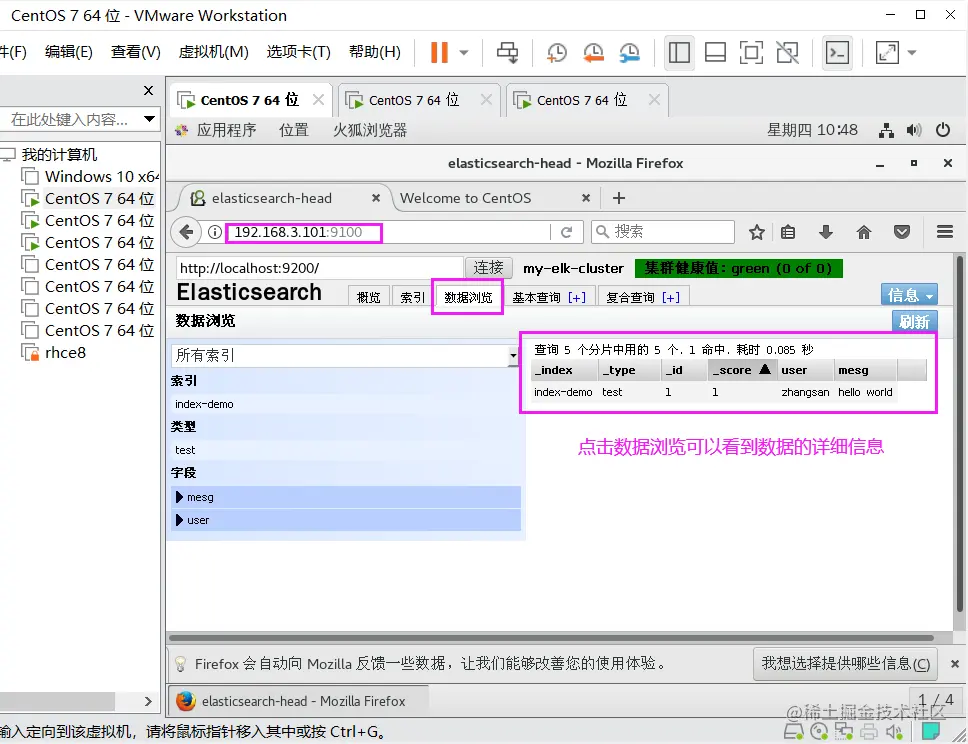Expand the user field filter
The width and height of the screenshot is (968, 744).
(346, 520)
